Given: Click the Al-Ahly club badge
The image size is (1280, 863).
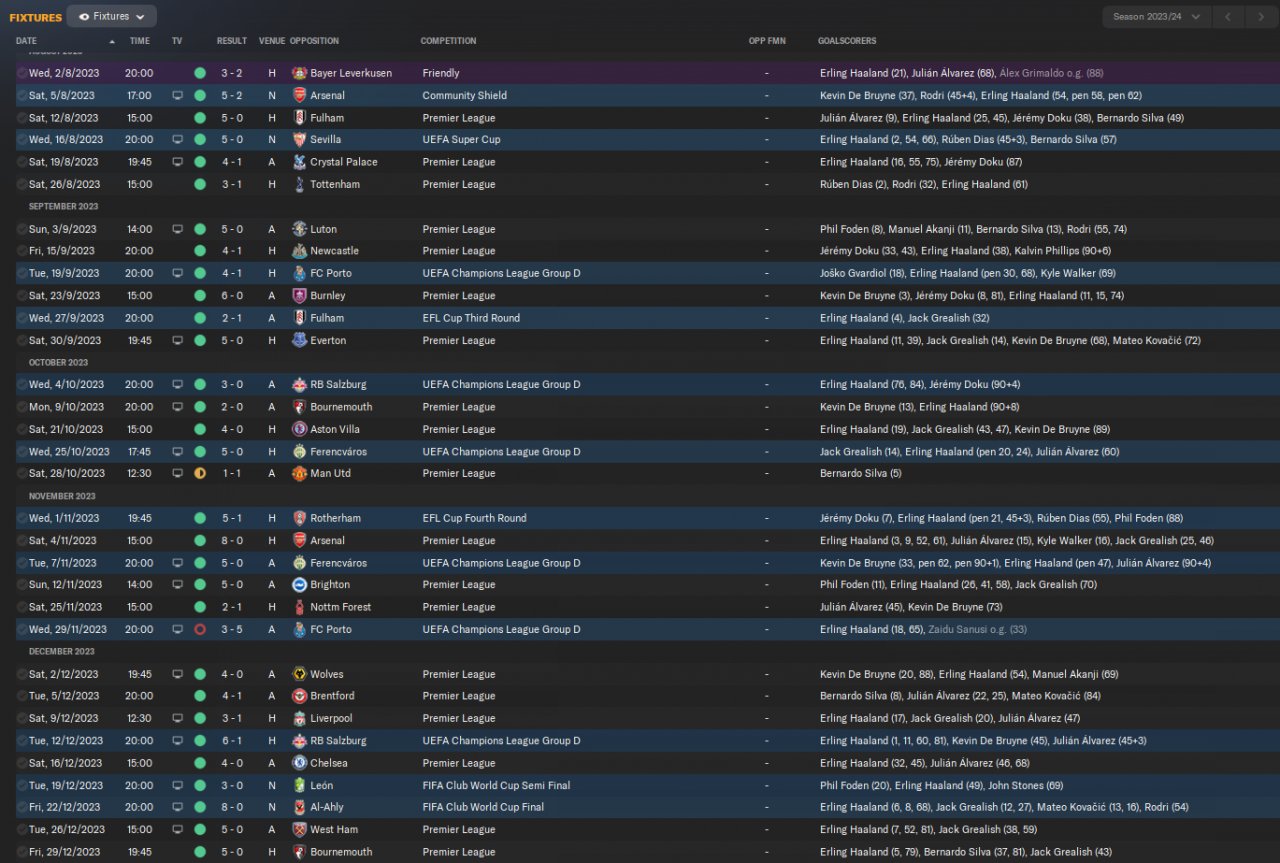Looking at the screenshot, I should pos(299,807).
